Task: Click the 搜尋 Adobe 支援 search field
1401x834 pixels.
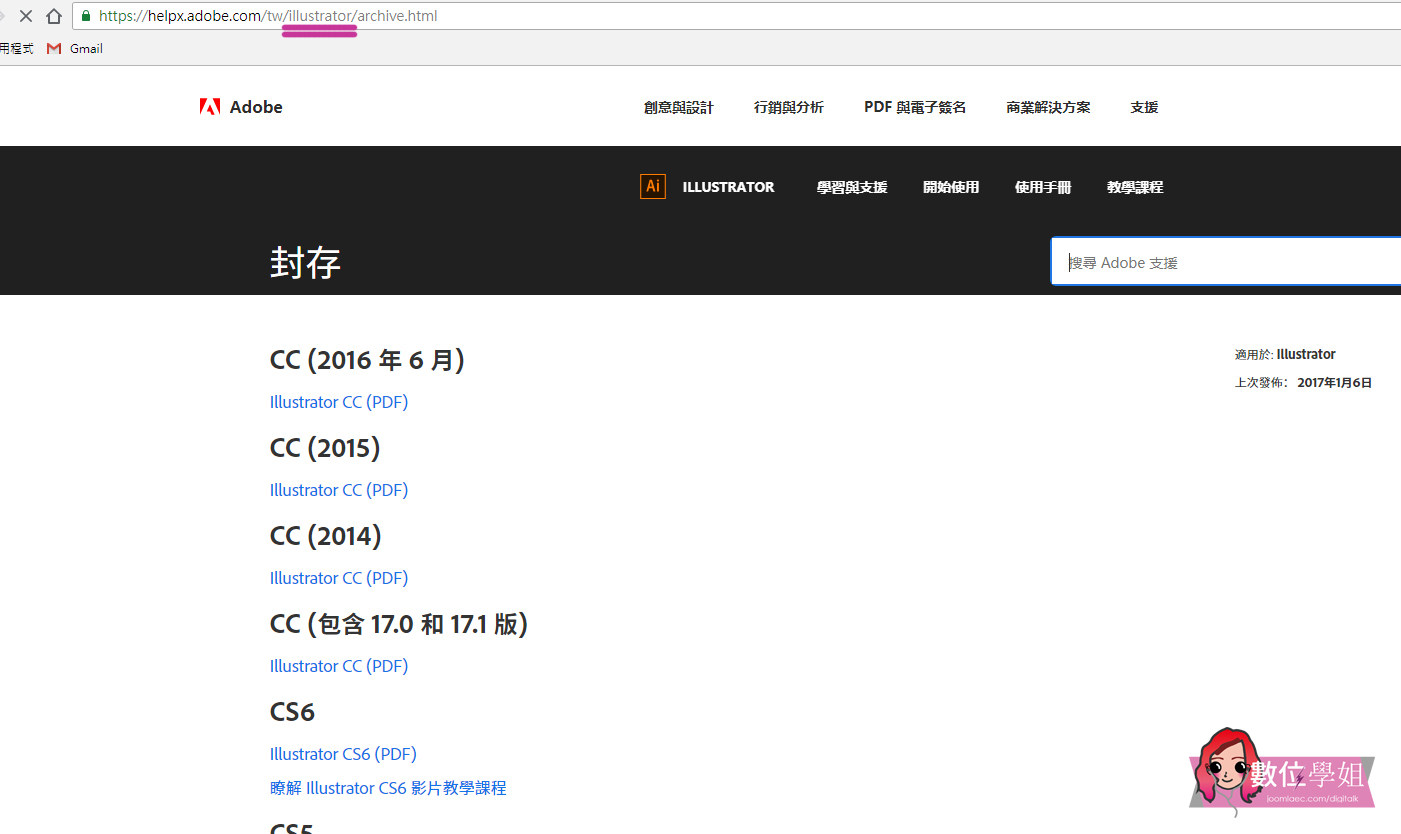Action: point(1225,262)
